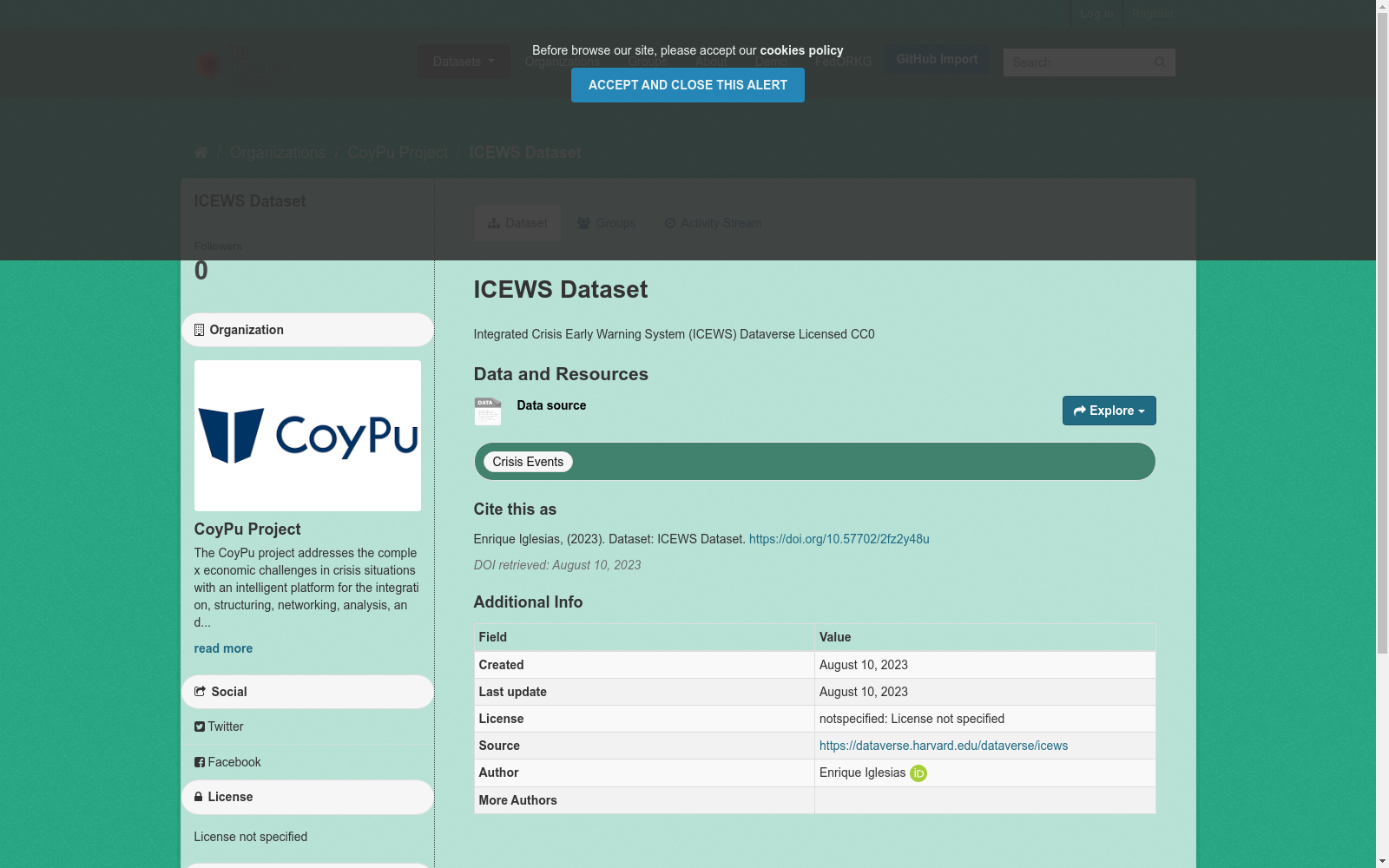Click the building icon beside Organization heading
Viewport: 1389px width, 868px height.
point(199,330)
